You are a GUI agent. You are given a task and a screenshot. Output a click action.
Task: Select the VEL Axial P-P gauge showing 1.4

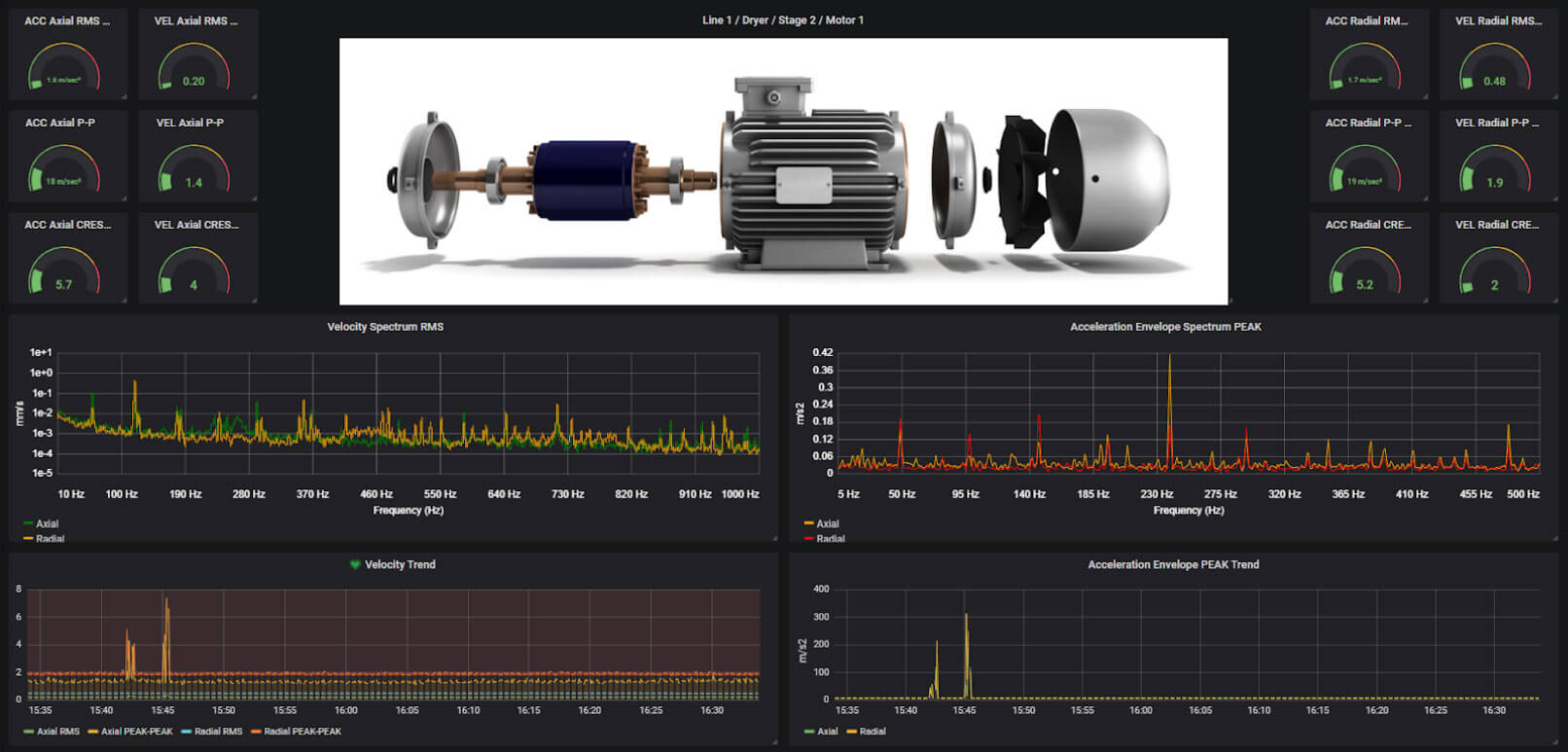pos(194,169)
